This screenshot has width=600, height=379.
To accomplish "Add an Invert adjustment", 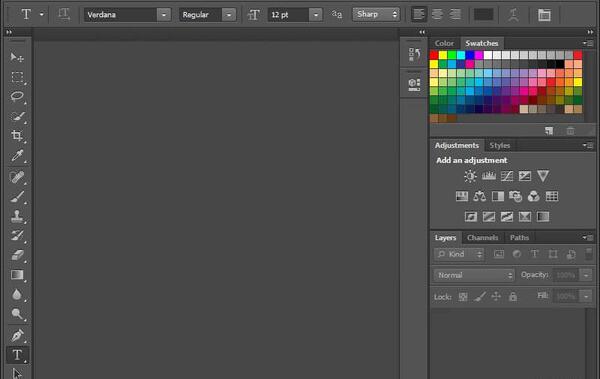I will point(471,217).
